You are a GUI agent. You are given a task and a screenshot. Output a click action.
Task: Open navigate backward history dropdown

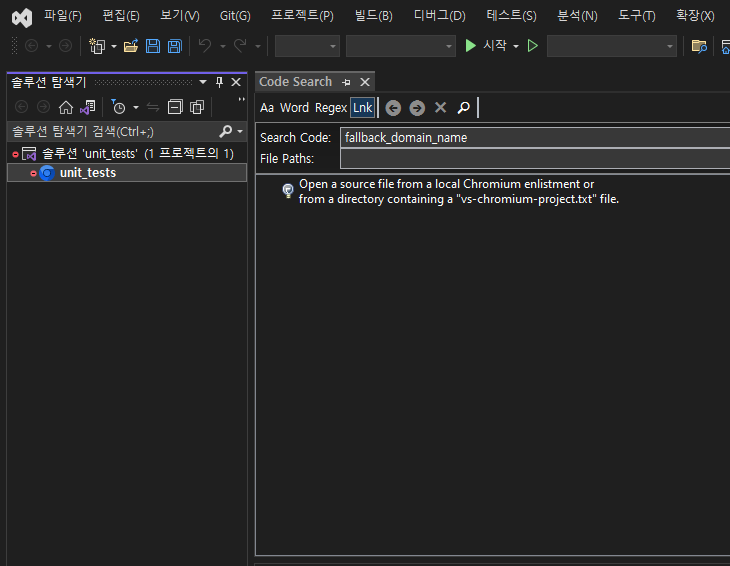[x=49, y=46]
